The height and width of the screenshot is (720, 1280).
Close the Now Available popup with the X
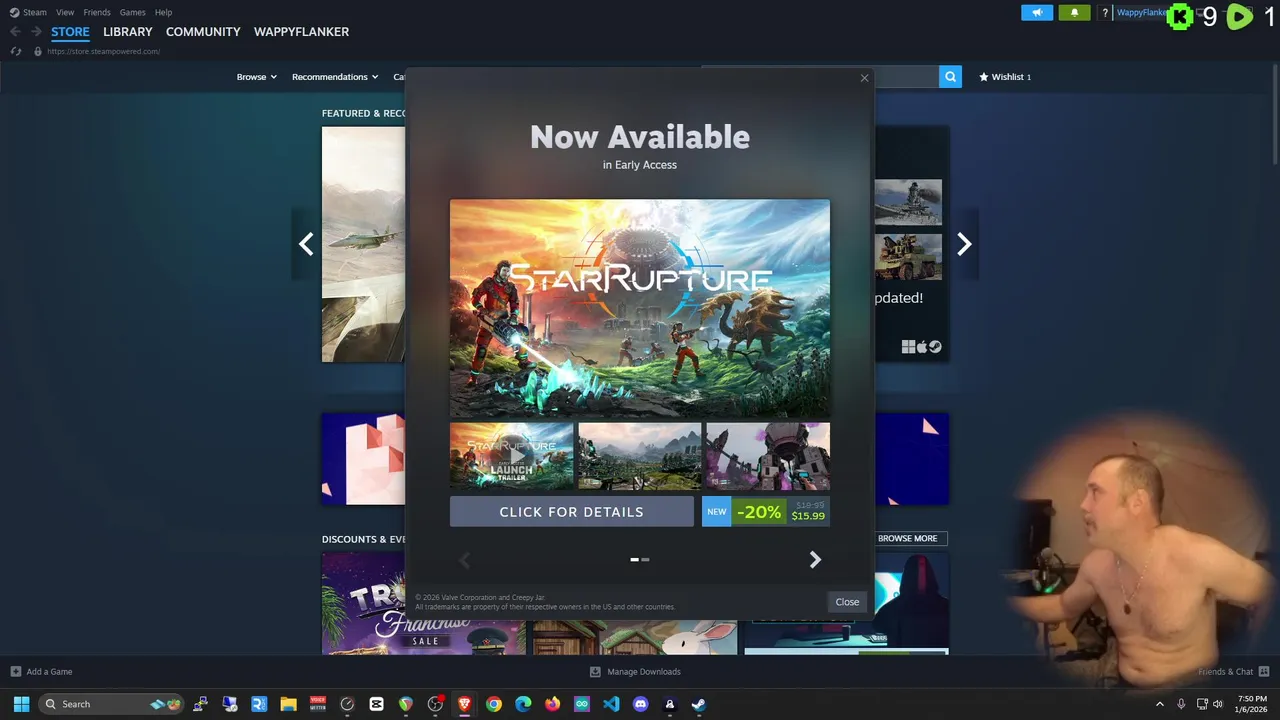865,78
